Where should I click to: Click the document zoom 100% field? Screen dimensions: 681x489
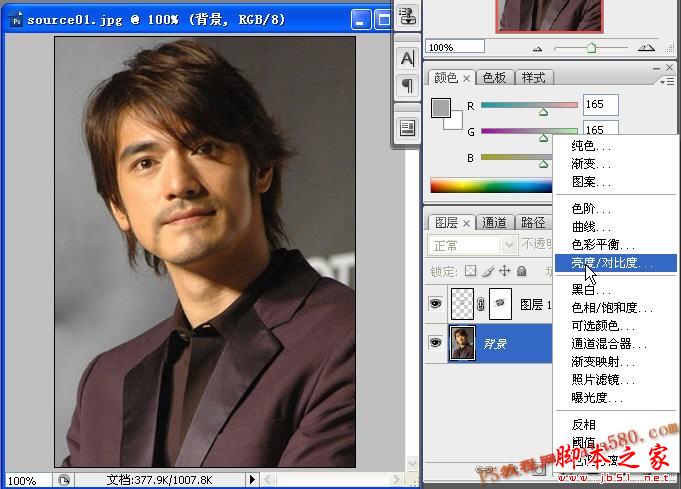click(27, 480)
